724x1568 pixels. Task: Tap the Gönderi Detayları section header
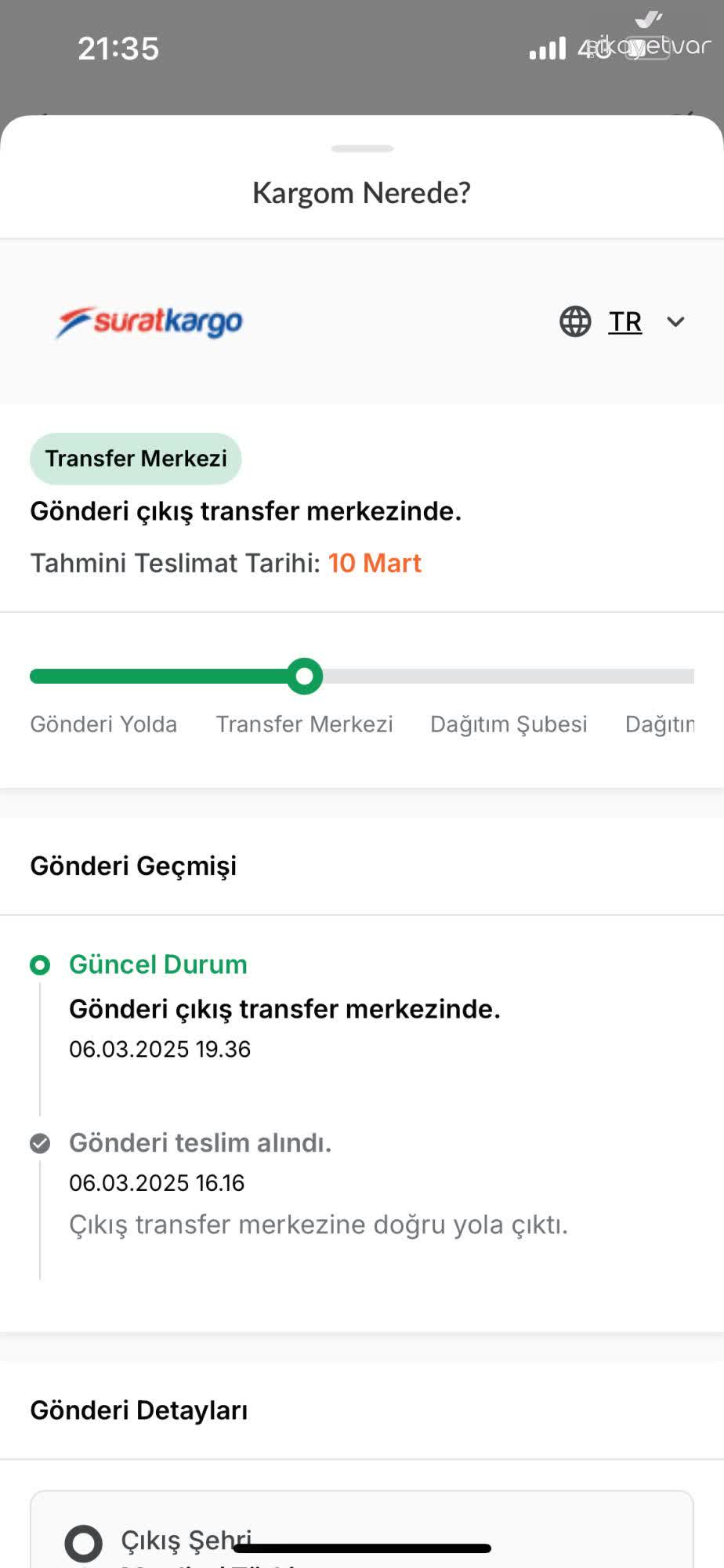[x=139, y=1410]
